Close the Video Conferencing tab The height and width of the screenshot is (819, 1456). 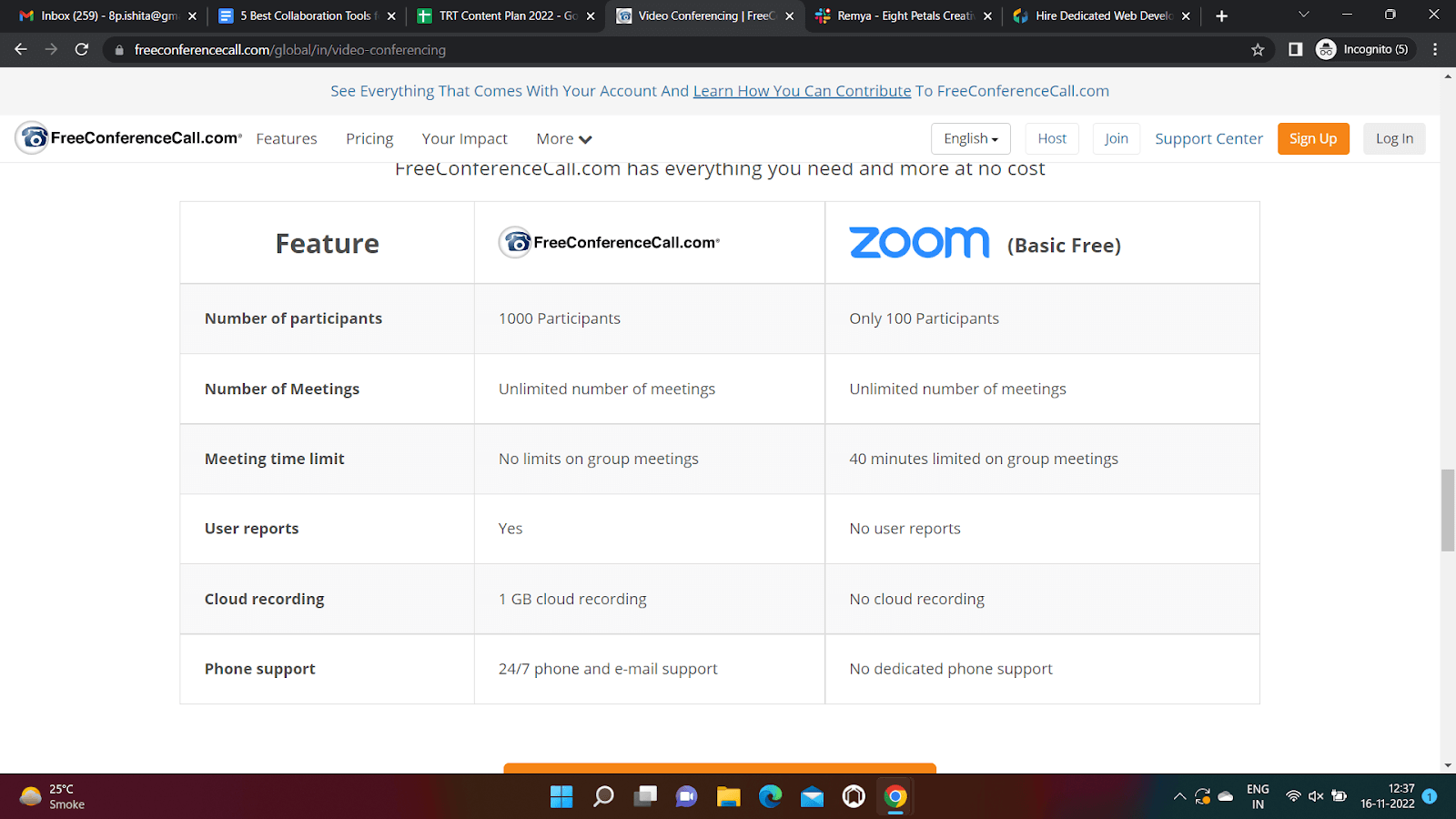click(x=789, y=16)
